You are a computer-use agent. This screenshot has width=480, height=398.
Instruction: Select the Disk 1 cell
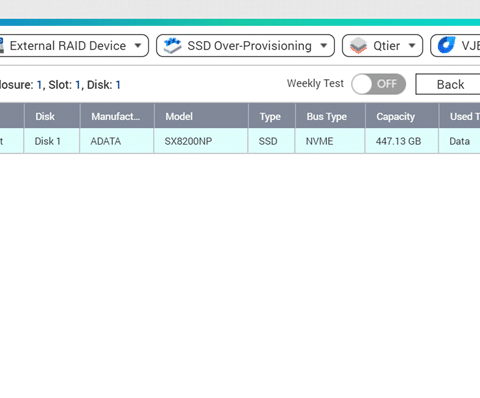coord(52,141)
